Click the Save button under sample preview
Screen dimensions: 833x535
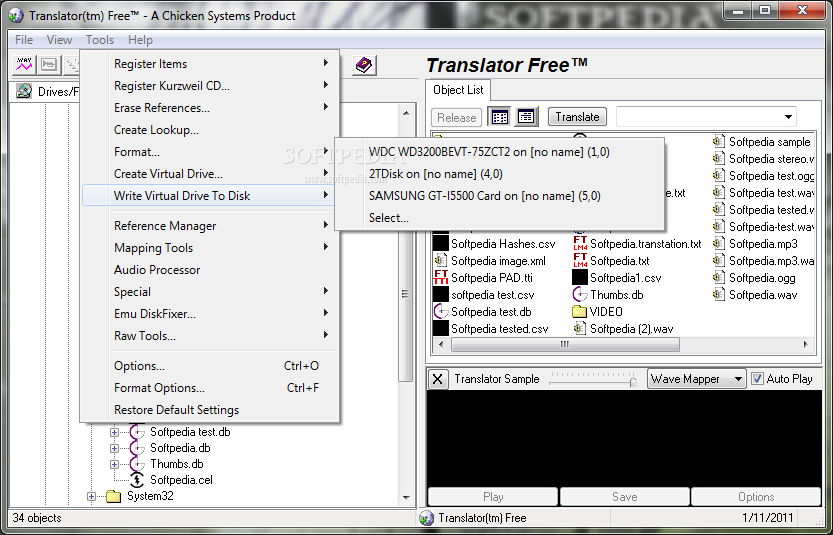click(x=625, y=497)
